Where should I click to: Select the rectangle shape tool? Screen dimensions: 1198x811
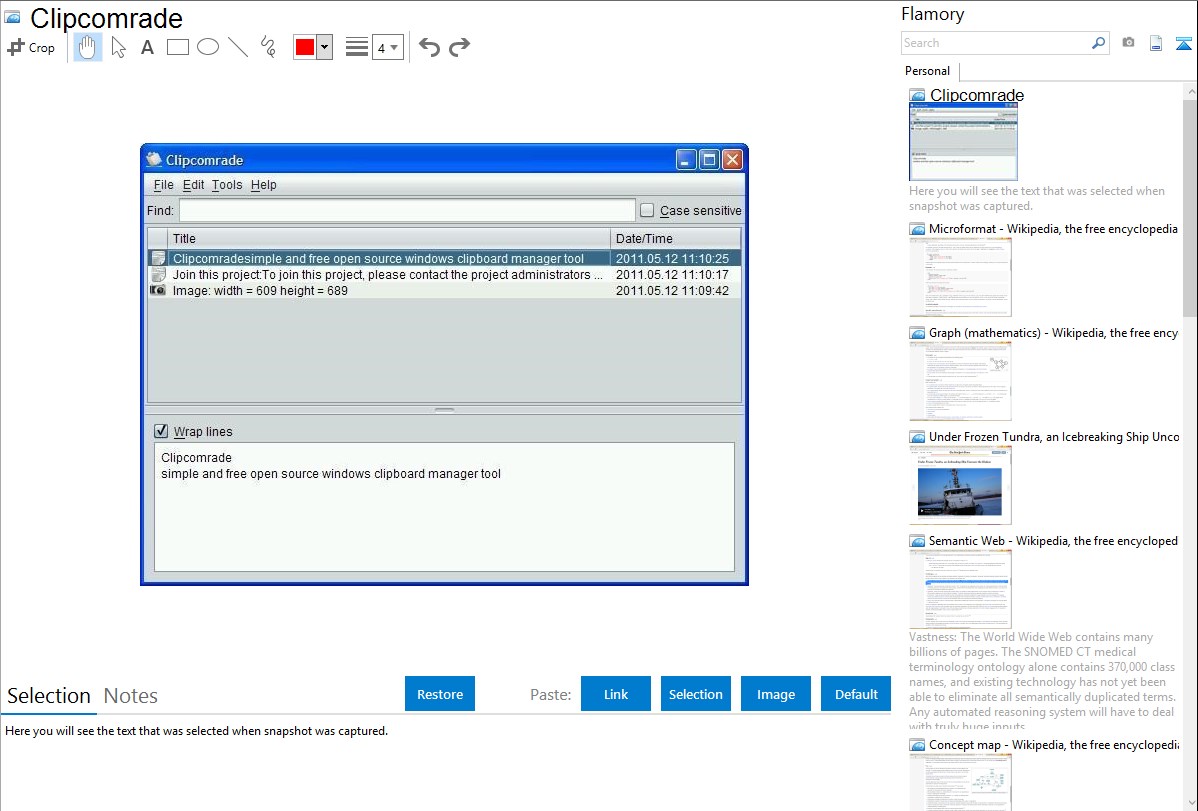(x=178, y=47)
